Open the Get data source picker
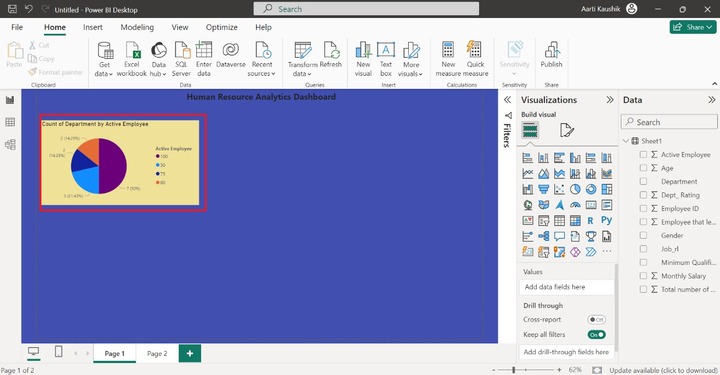This screenshot has height=375, width=720. click(105, 60)
